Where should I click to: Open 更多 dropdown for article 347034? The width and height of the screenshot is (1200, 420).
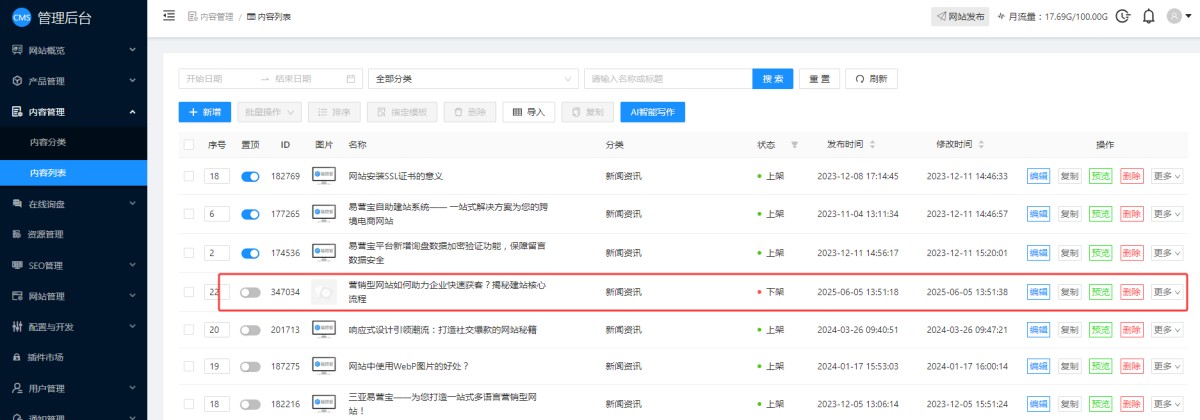[x=1166, y=292]
